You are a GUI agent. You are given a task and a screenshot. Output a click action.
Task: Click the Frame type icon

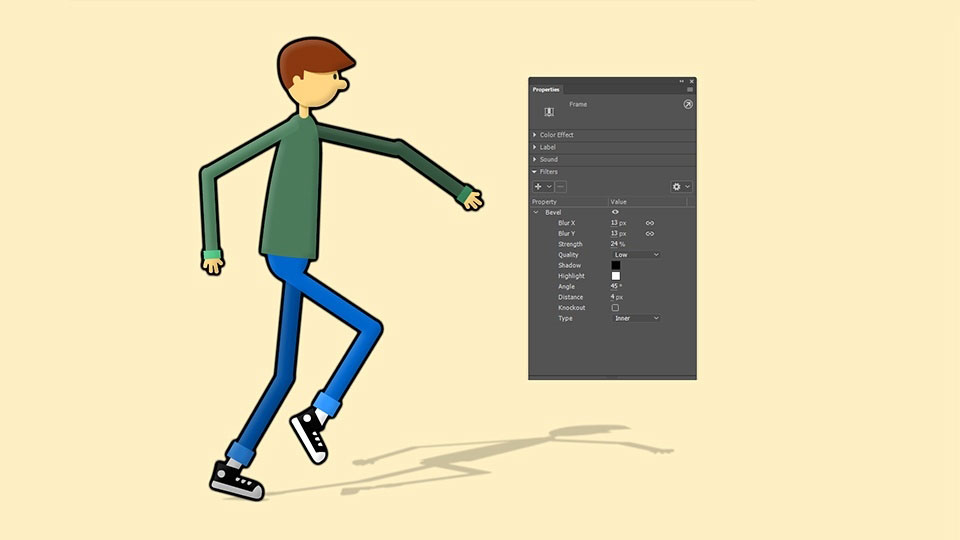(x=549, y=112)
